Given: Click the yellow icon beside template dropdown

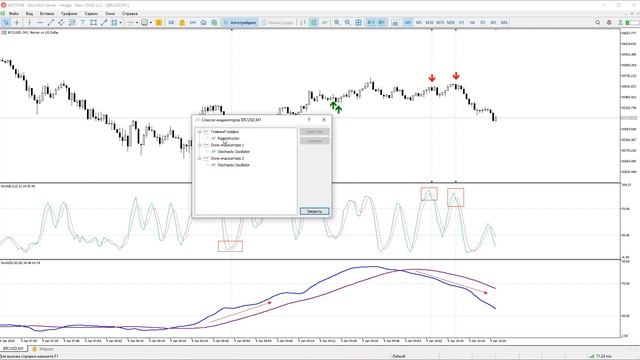Looking at the screenshot, I should (159, 22).
